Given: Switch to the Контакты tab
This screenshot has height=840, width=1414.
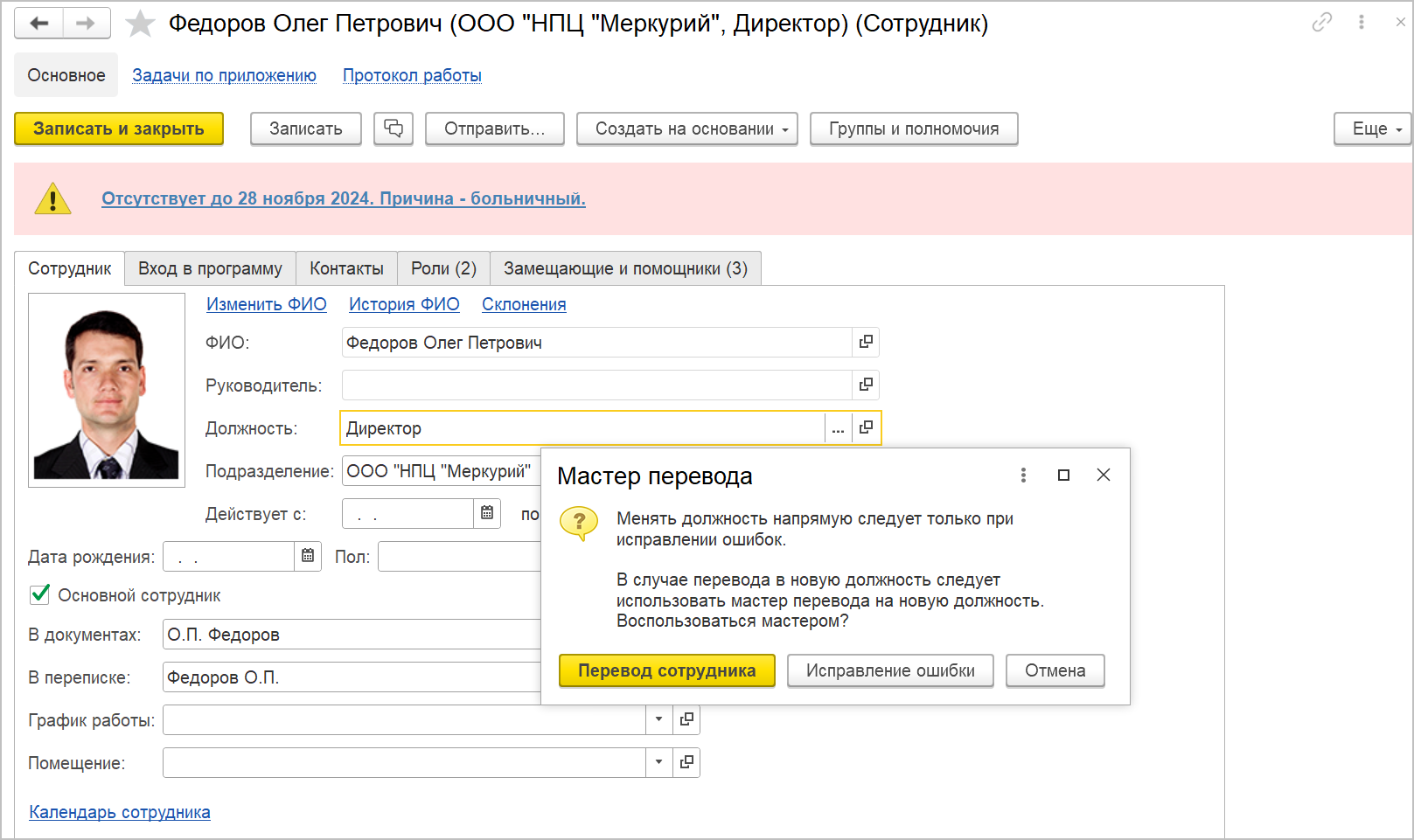Looking at the screenshot, I should (x=346, y=268).
